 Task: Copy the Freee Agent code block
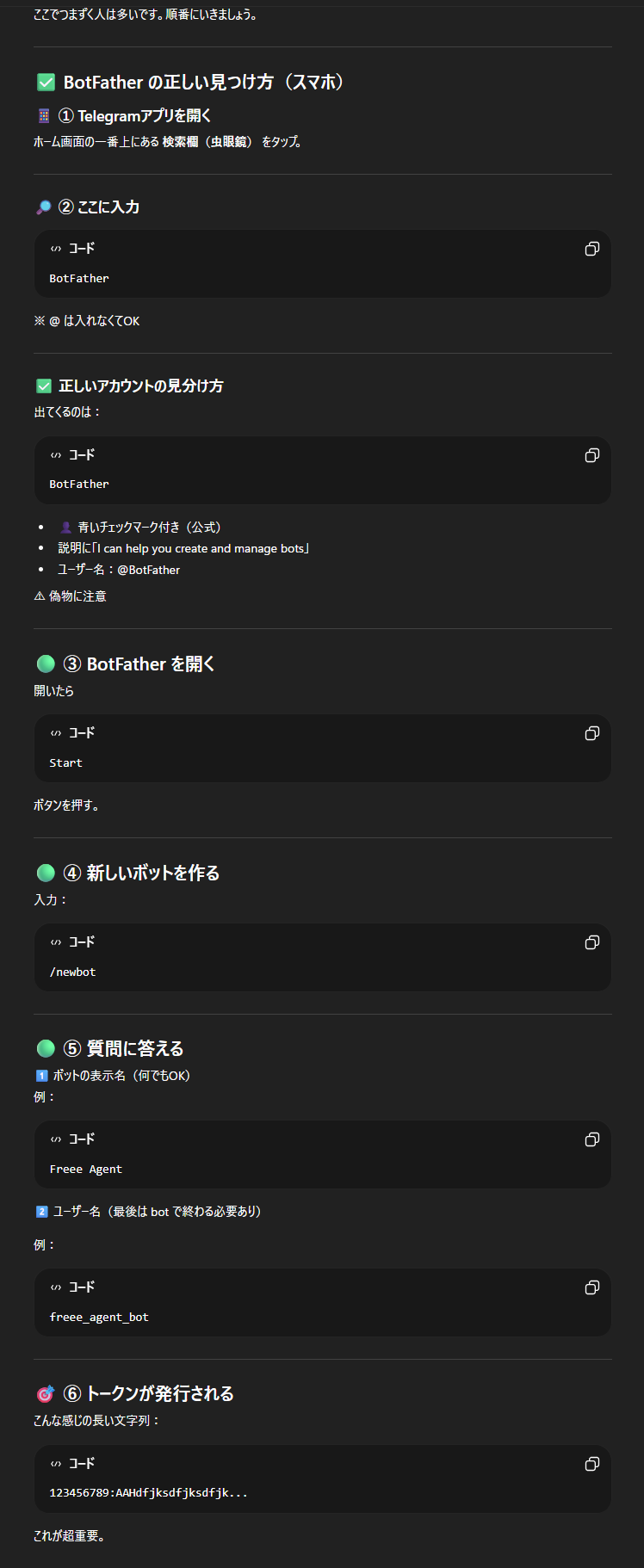(591, 1139)
